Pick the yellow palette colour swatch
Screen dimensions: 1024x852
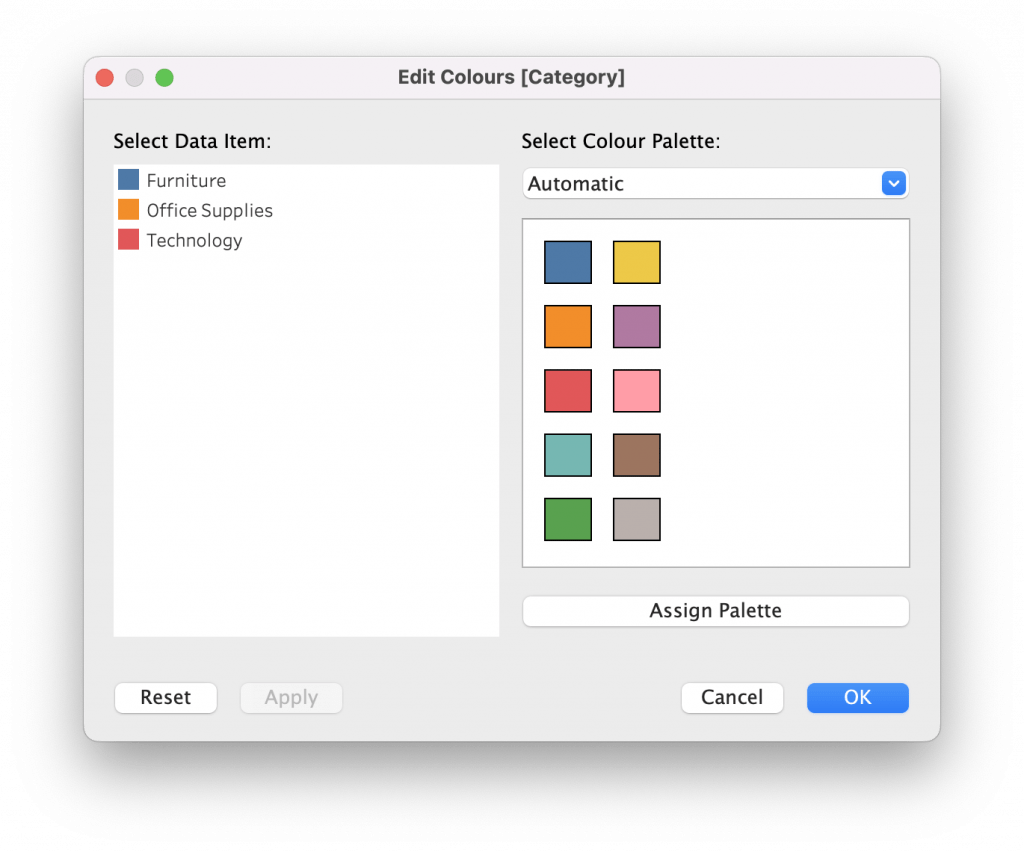636,262
